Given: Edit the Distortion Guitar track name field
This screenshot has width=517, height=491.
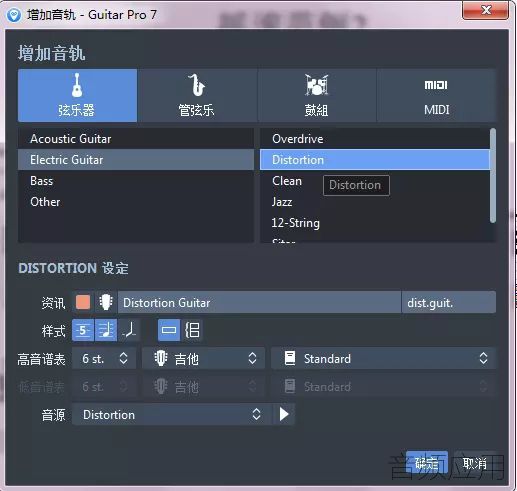Looking at the screenshot, I should click(259, 302).
